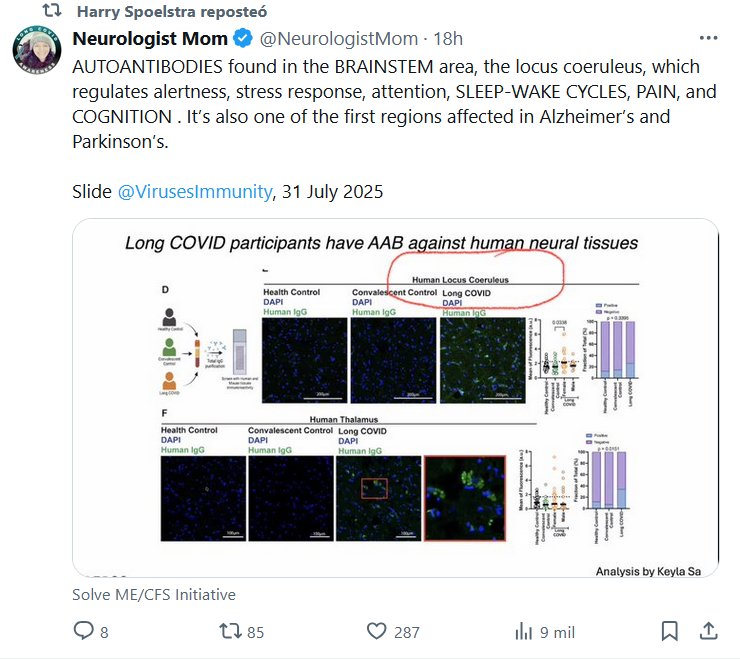Bookmark this tweet
740x660 pixels.
pos(669,631)
